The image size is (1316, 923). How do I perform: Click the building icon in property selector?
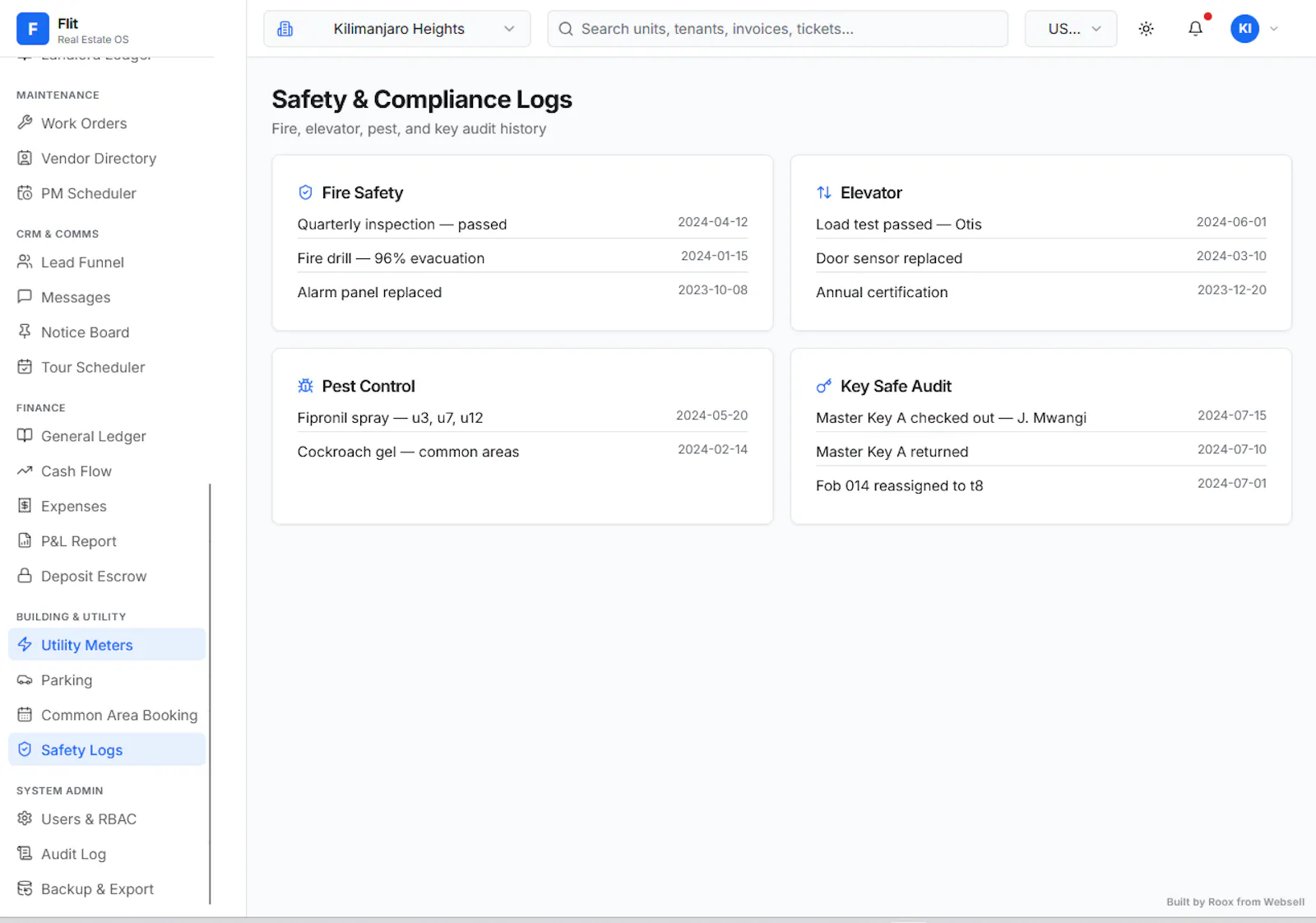pyautogui.click(x=285, y=29)
